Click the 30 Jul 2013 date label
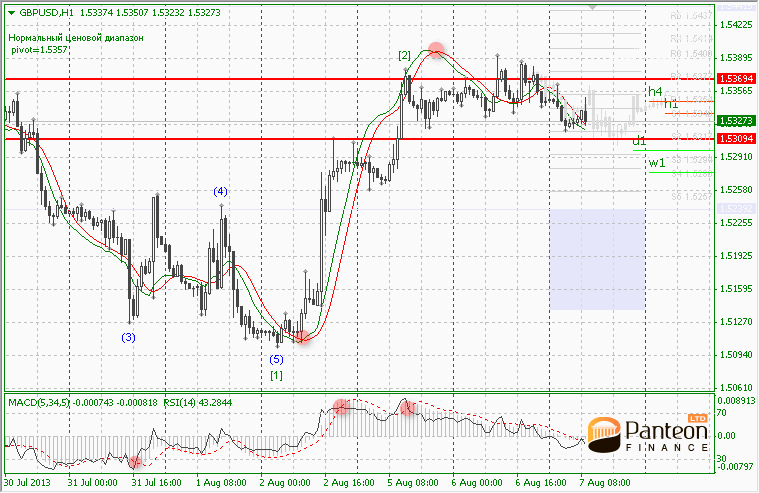Screen dimensions: 759x493 click(27, 483)
